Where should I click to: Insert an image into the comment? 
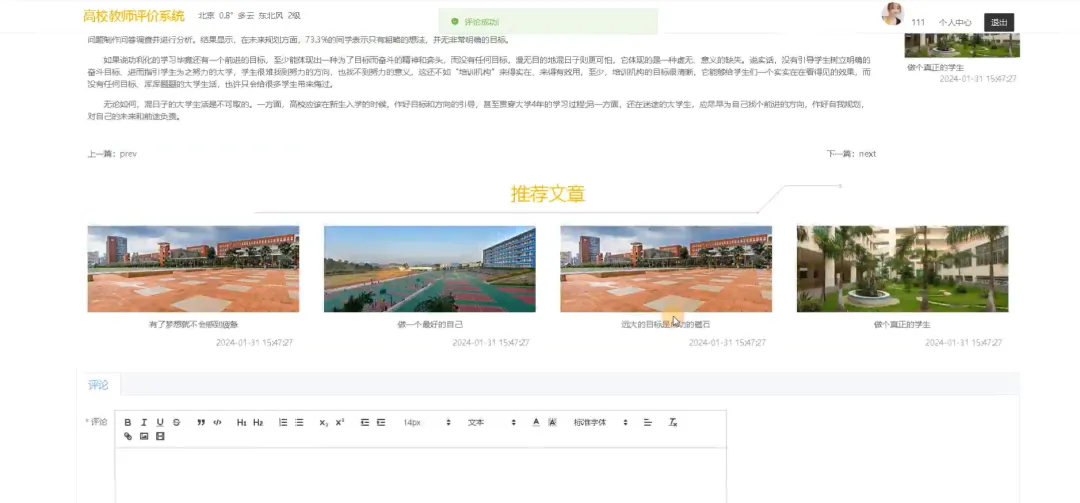(x=144, y=436)
